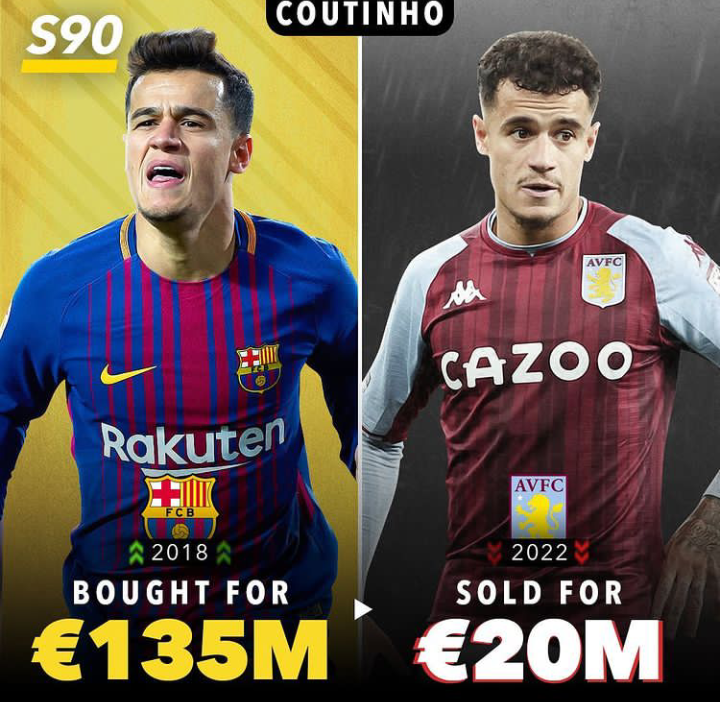720x702 pixels.
Task: Click the white triangle between the panels
Action: click(362, 610)
